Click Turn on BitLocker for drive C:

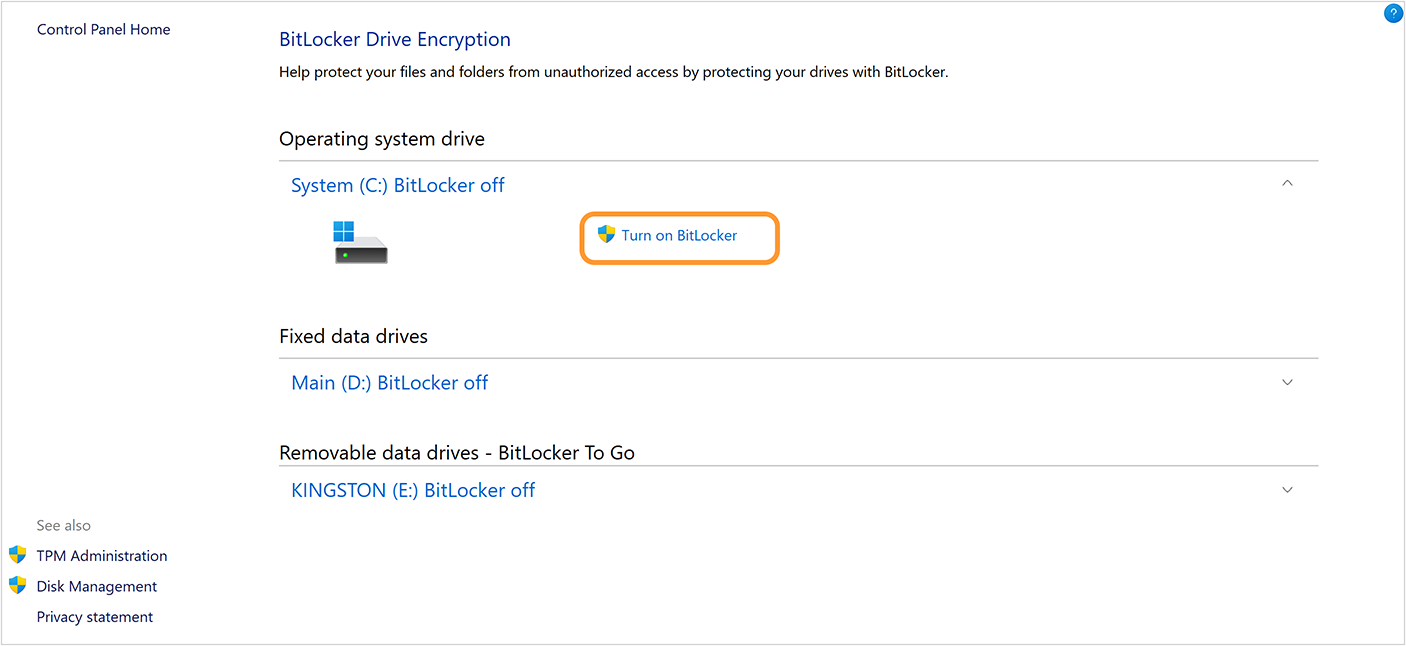(679, 236)
